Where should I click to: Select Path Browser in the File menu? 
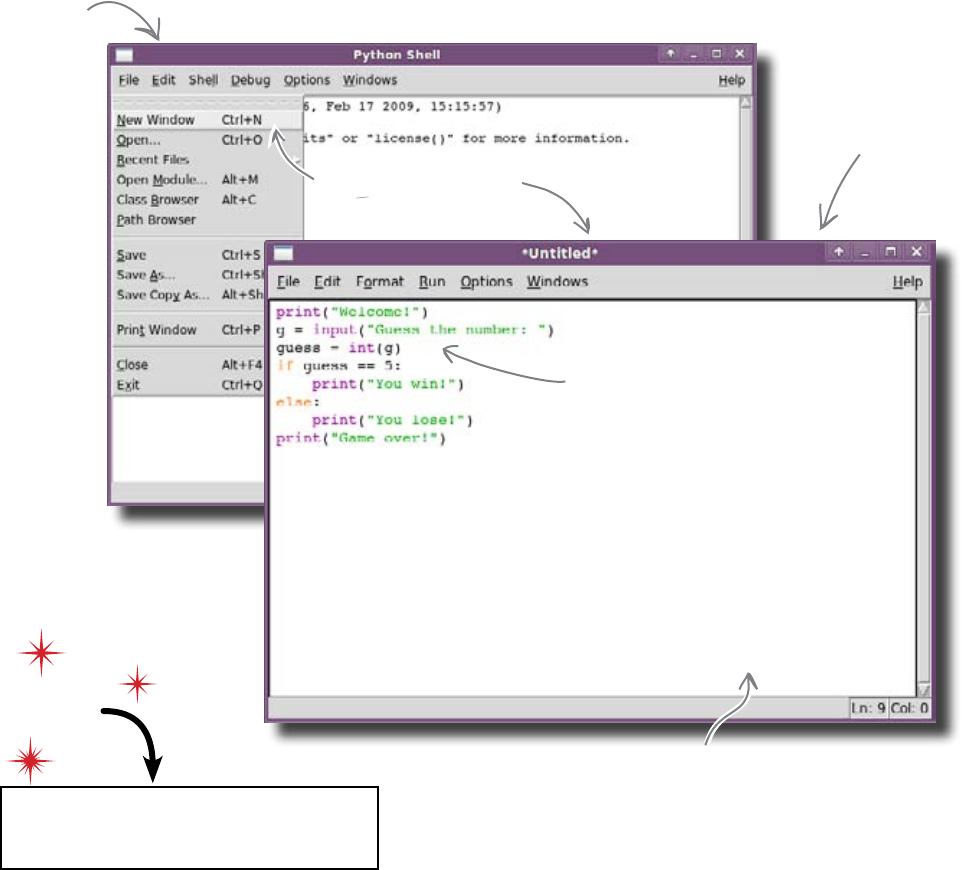pos(207,220)
